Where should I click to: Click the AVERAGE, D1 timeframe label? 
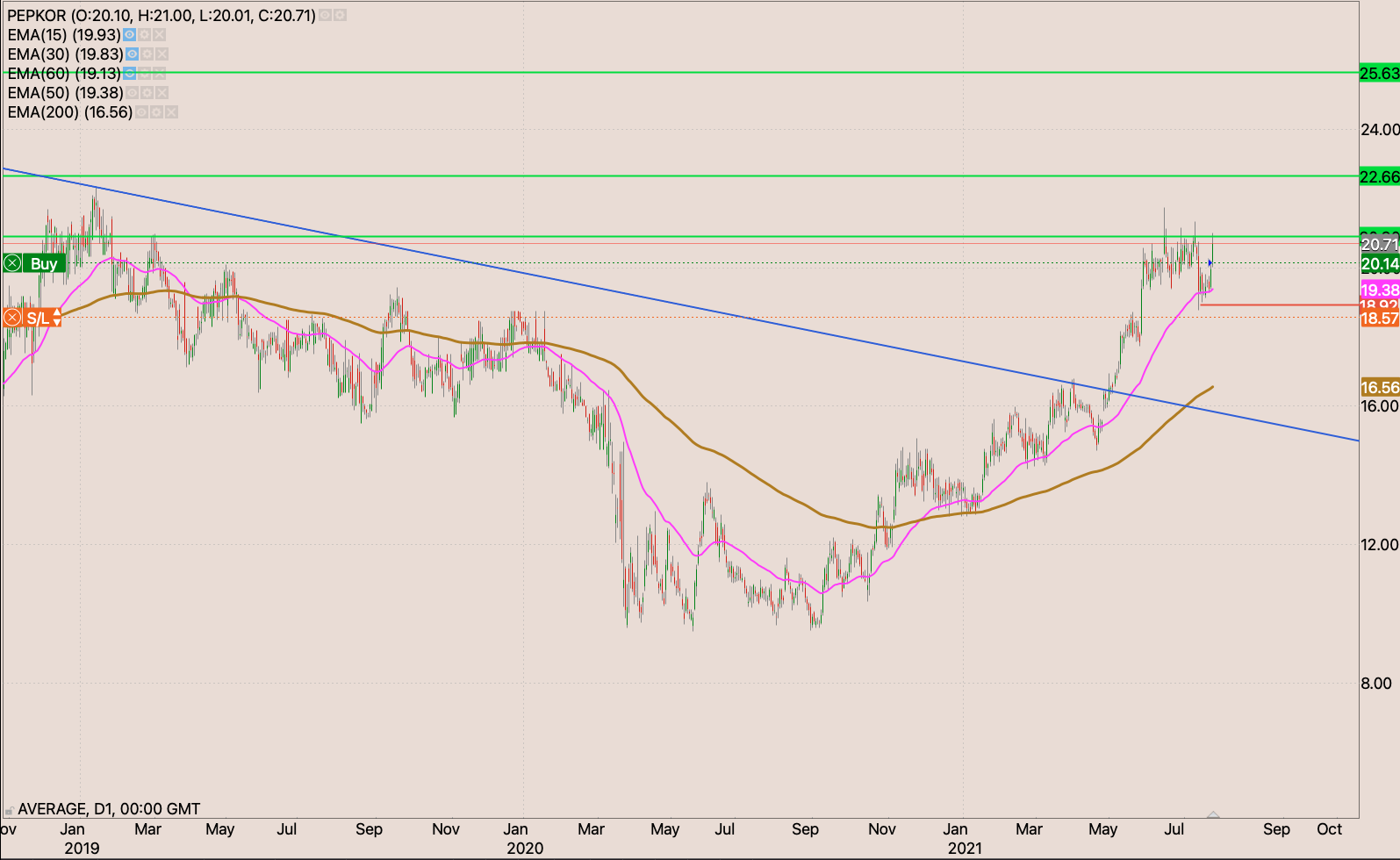pos(109,809)
